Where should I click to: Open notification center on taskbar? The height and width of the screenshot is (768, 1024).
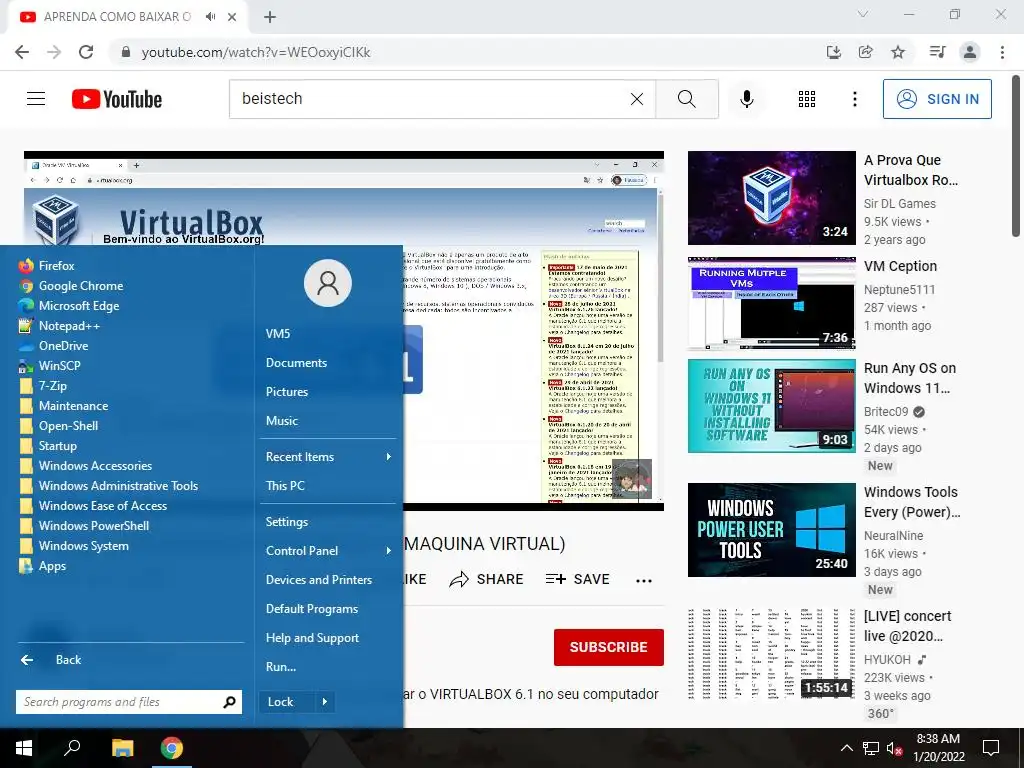pos(991,748)
